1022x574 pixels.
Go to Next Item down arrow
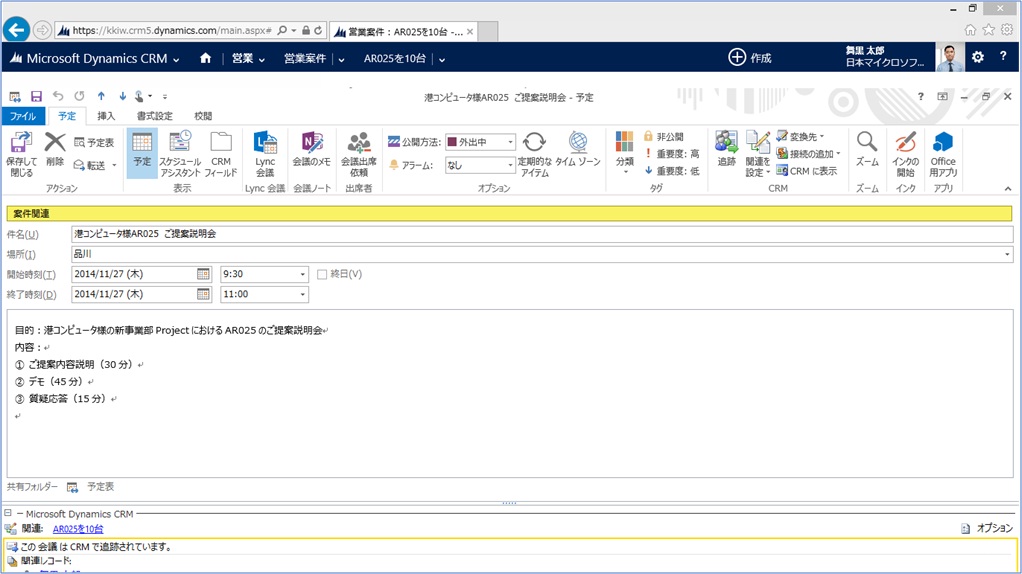122,96
